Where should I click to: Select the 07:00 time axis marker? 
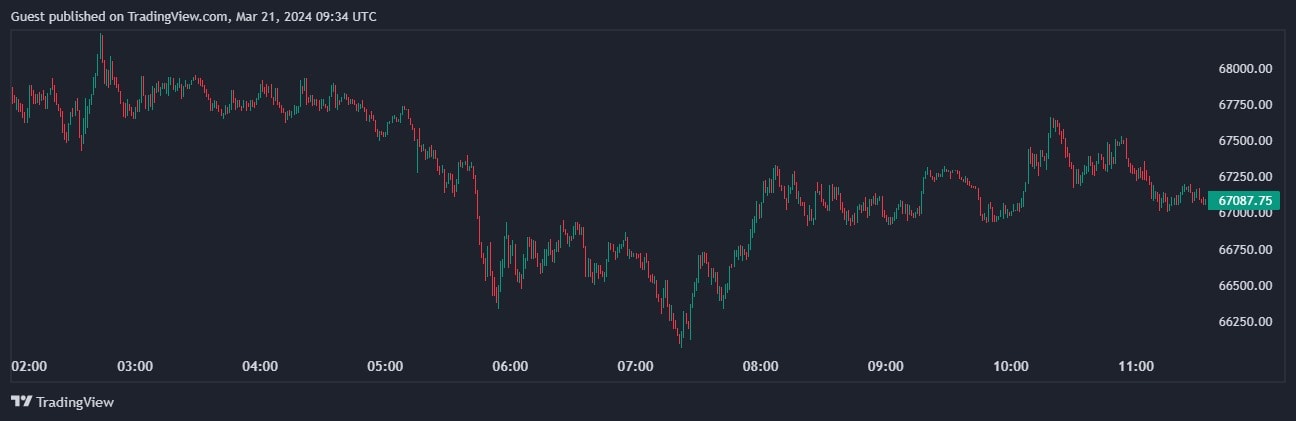click(x=635, y=367)
